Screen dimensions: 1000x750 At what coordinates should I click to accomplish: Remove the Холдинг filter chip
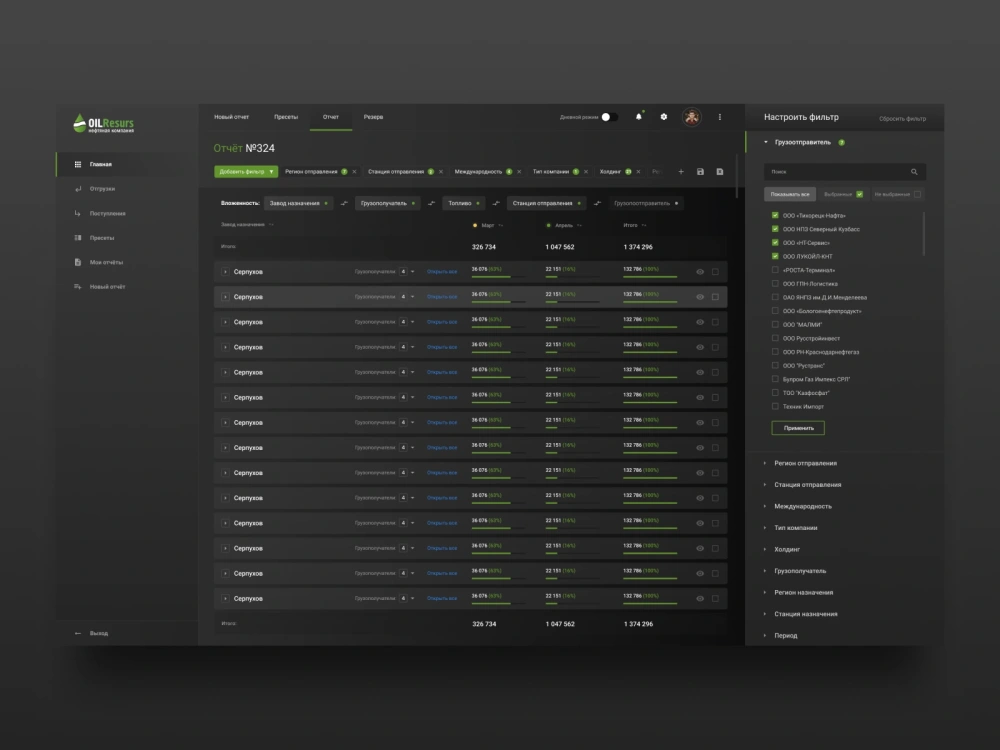tap(638, 172)
